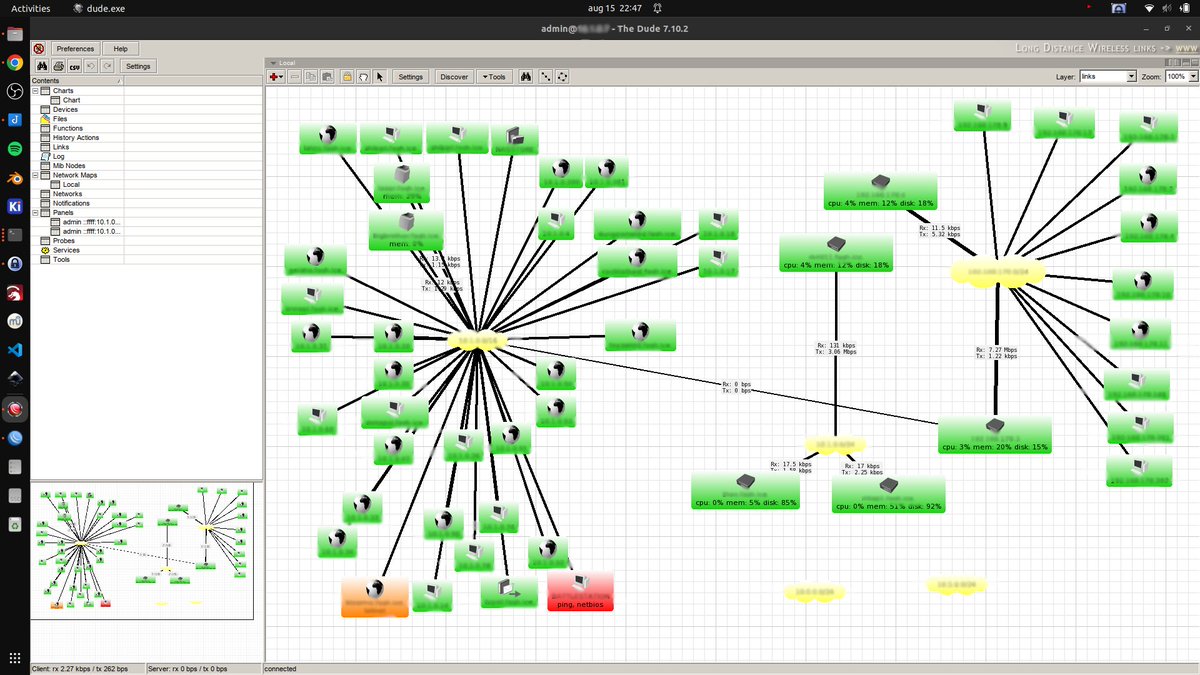The image size is (1200, 675).
Task: Select Log in the contents tree
Action: 58,156
